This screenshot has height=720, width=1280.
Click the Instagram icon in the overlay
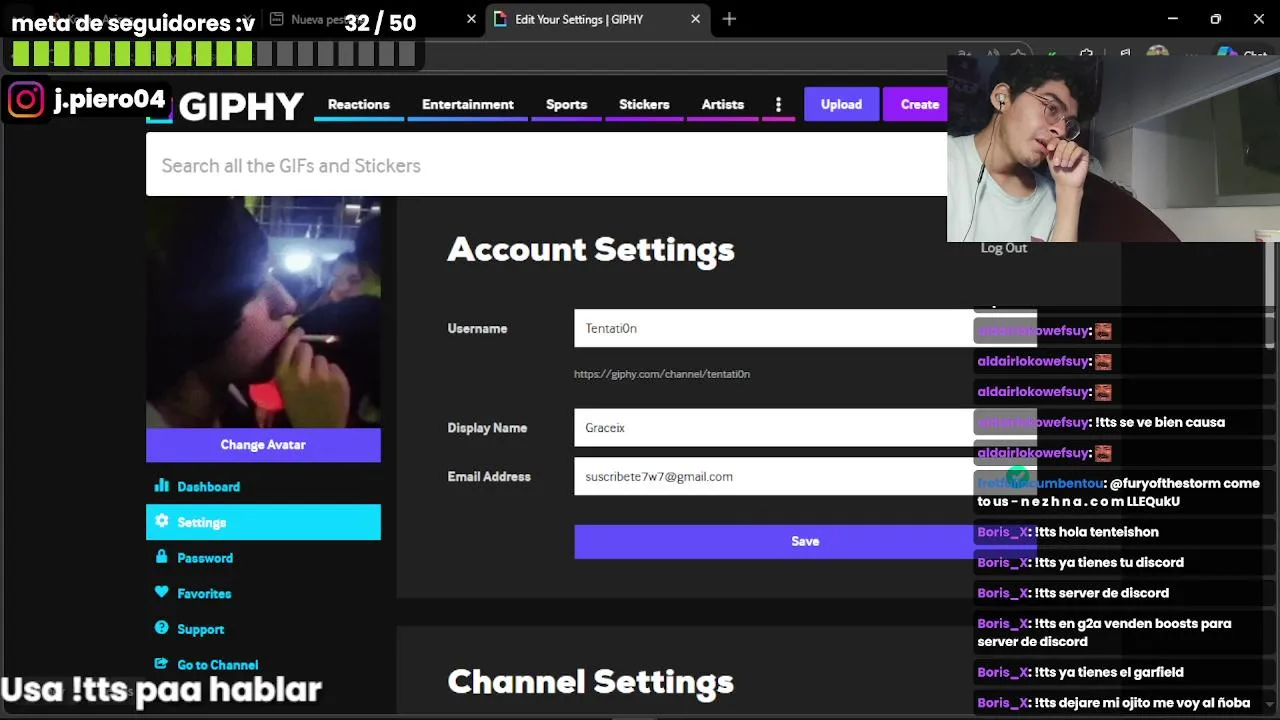tap(26, 99)
